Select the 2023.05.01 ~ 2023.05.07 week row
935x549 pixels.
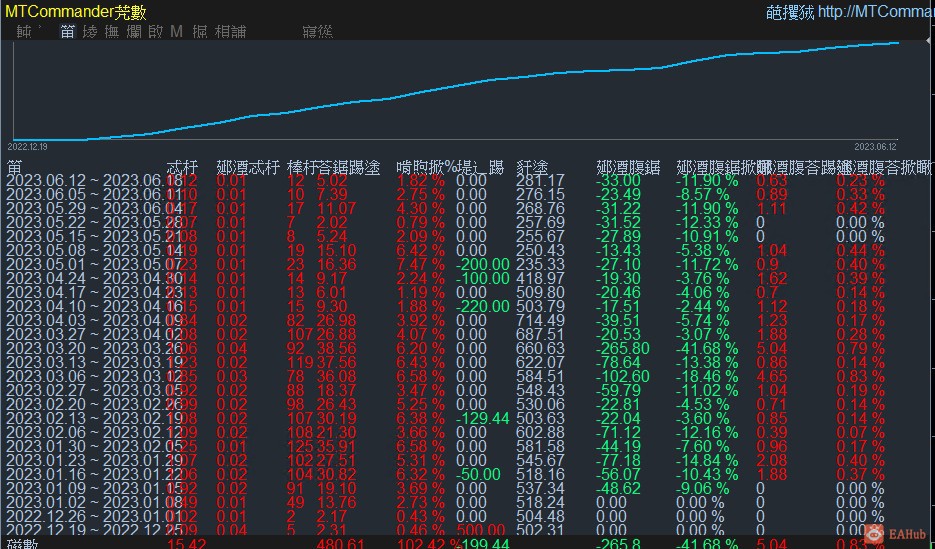(90, 265)
